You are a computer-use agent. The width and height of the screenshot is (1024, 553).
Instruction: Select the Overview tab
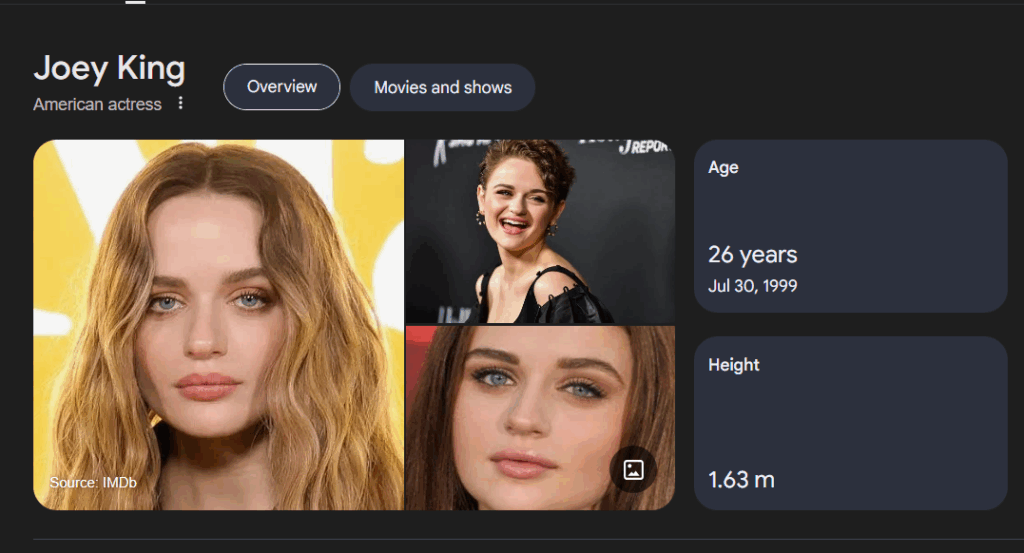pos(281,87)
